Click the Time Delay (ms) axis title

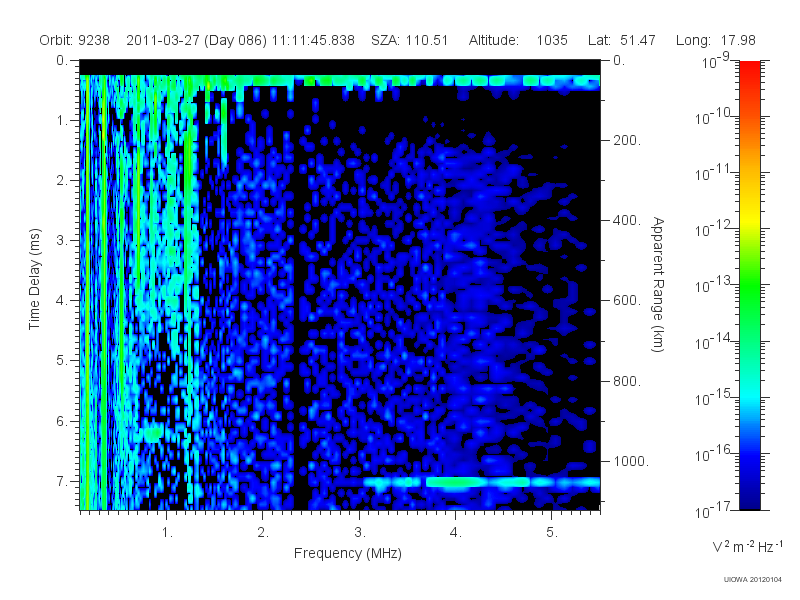click(34, 279)
